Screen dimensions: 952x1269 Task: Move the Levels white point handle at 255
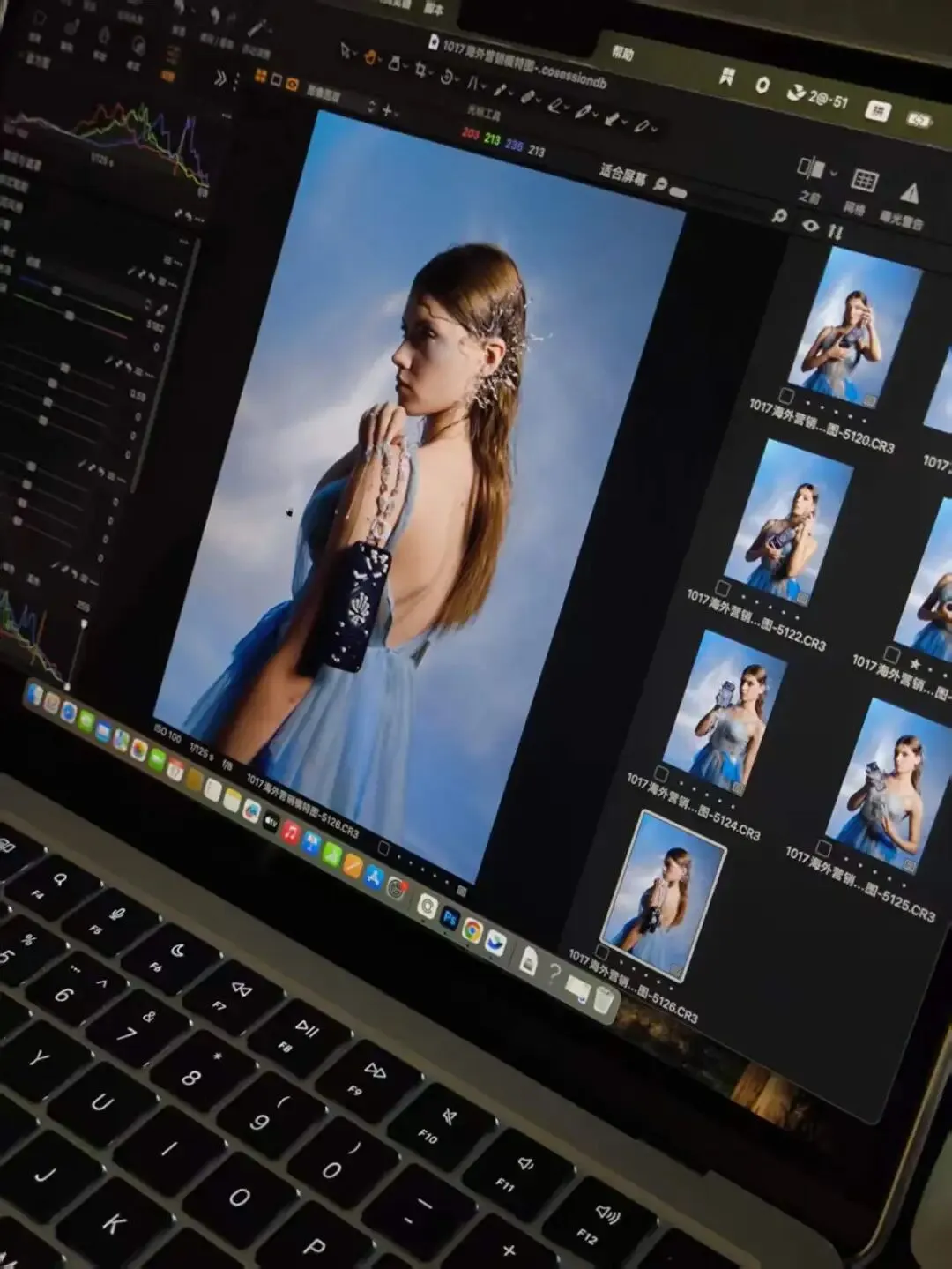(x=85, y=623)
